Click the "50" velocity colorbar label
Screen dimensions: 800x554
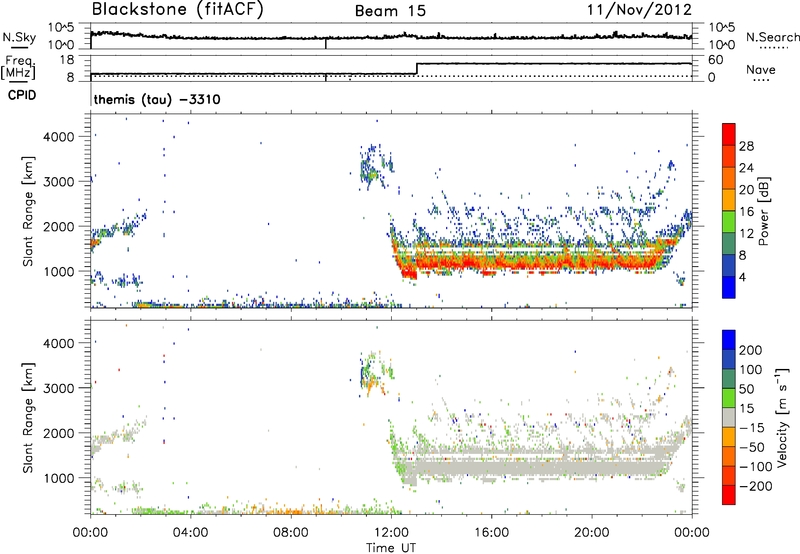[746, 389]
